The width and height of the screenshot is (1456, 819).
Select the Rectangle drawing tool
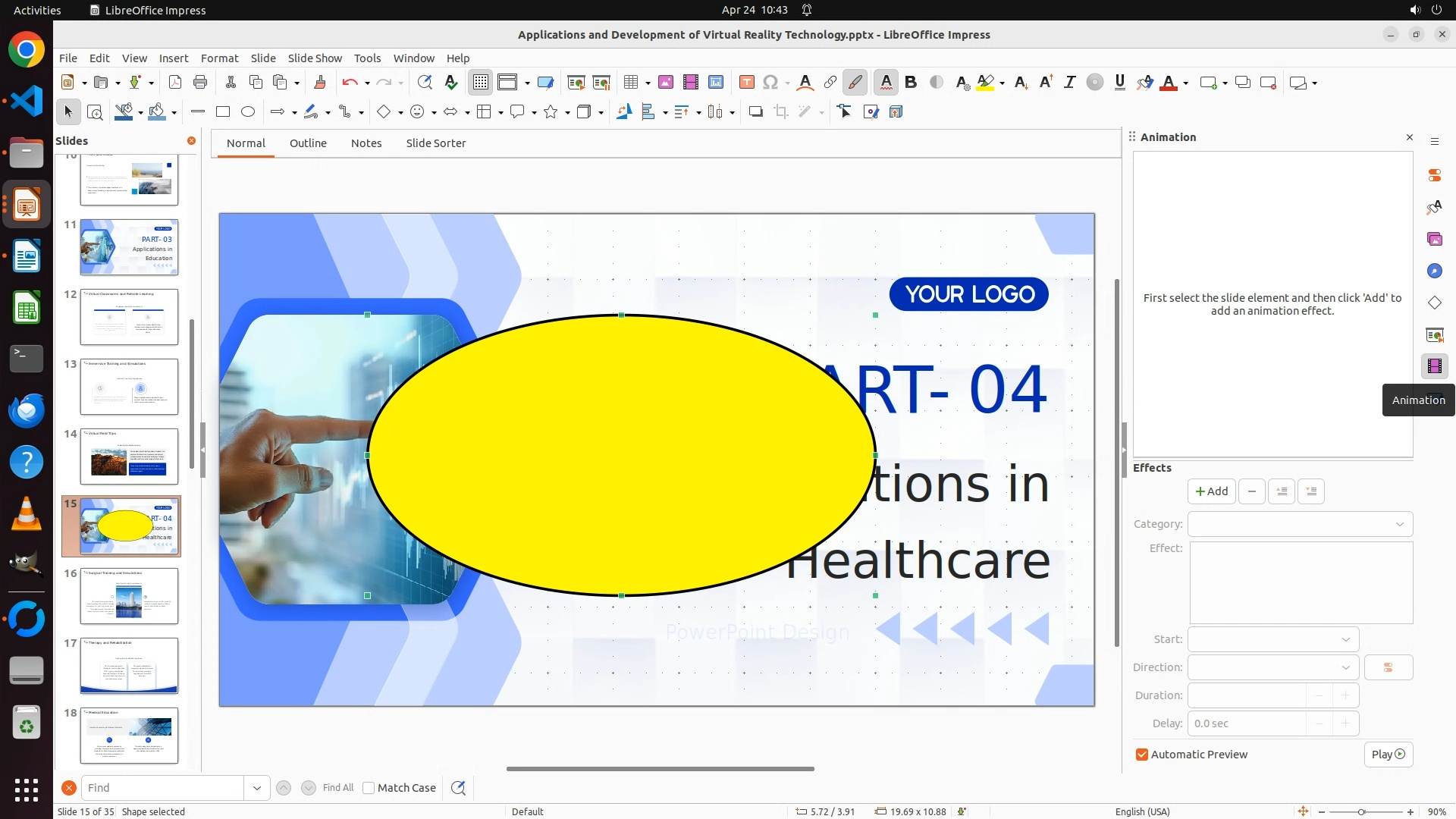click(223, 112)
